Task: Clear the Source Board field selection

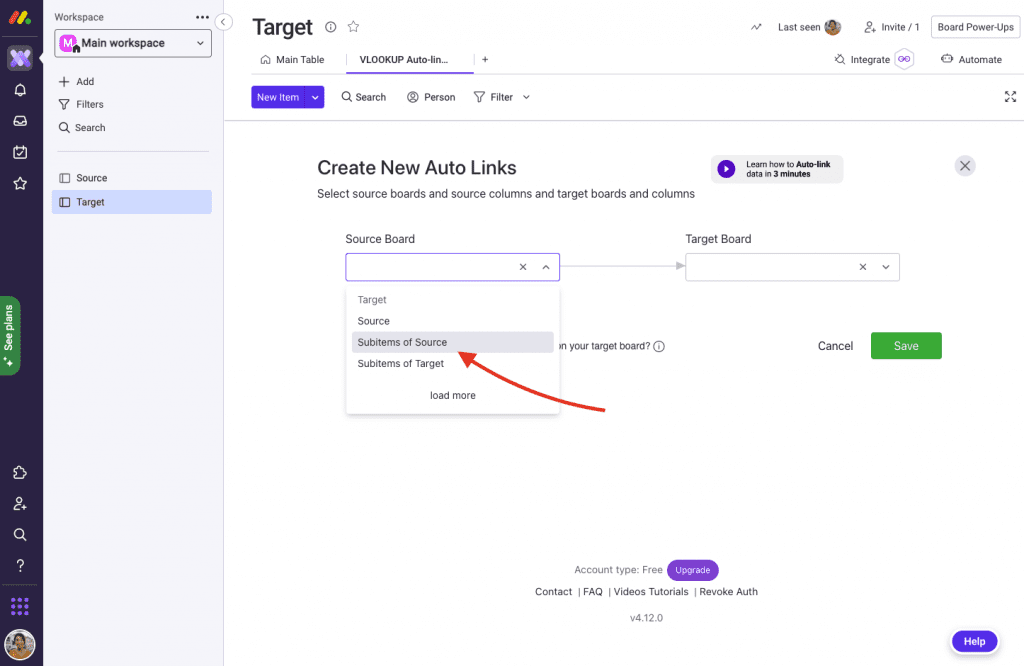Action: coord(523,267)
